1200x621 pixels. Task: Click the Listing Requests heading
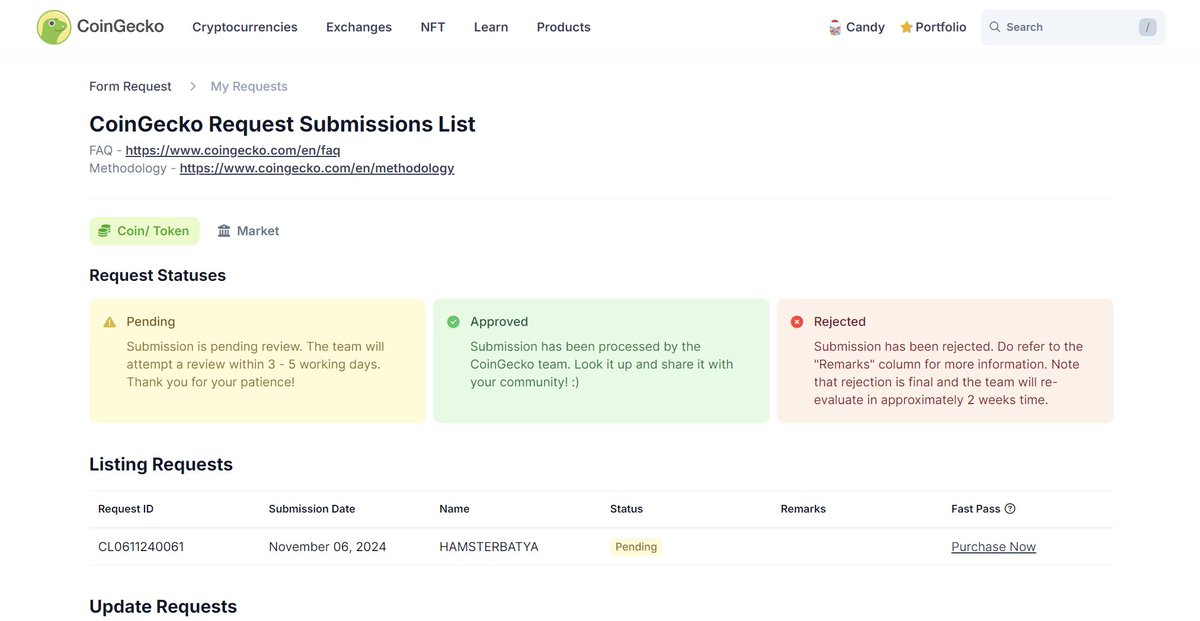click(x=161, y=465)
